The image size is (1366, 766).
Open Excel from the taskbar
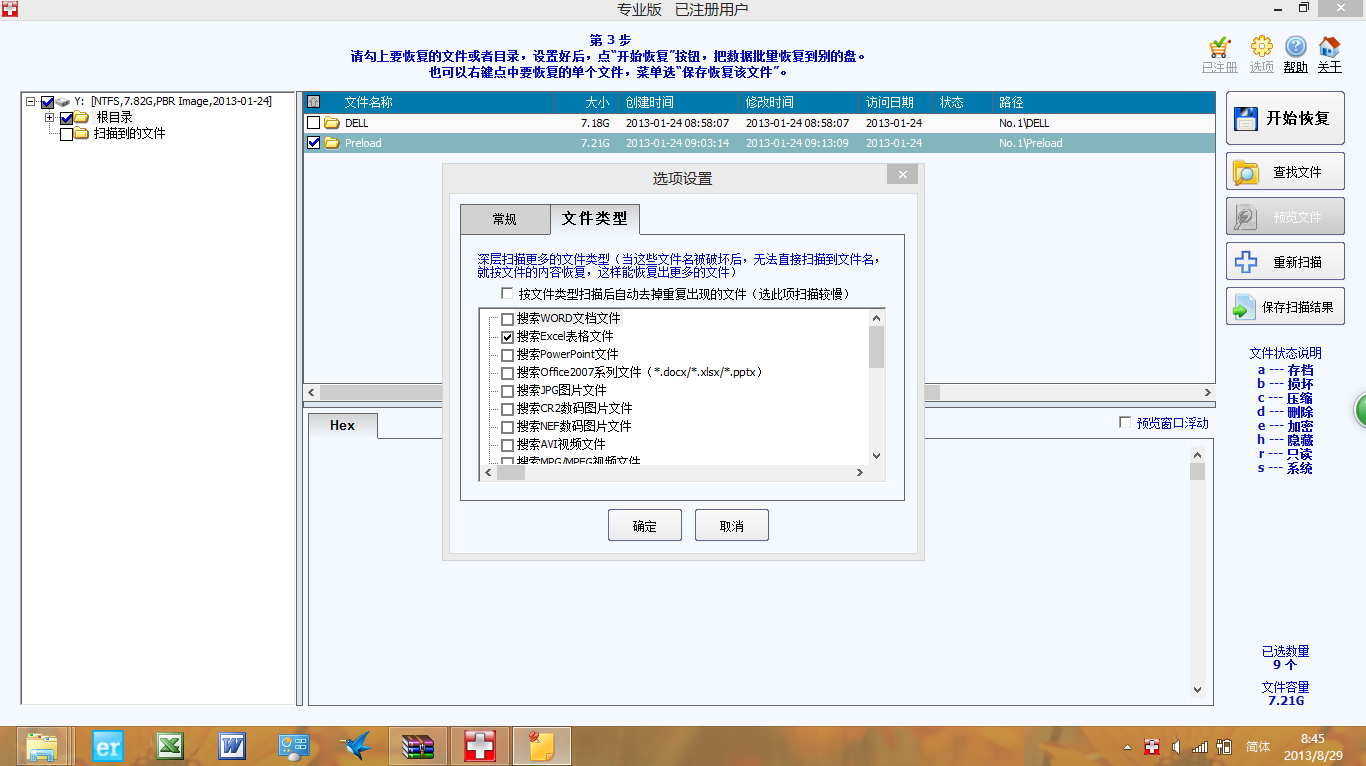point(170,745)
